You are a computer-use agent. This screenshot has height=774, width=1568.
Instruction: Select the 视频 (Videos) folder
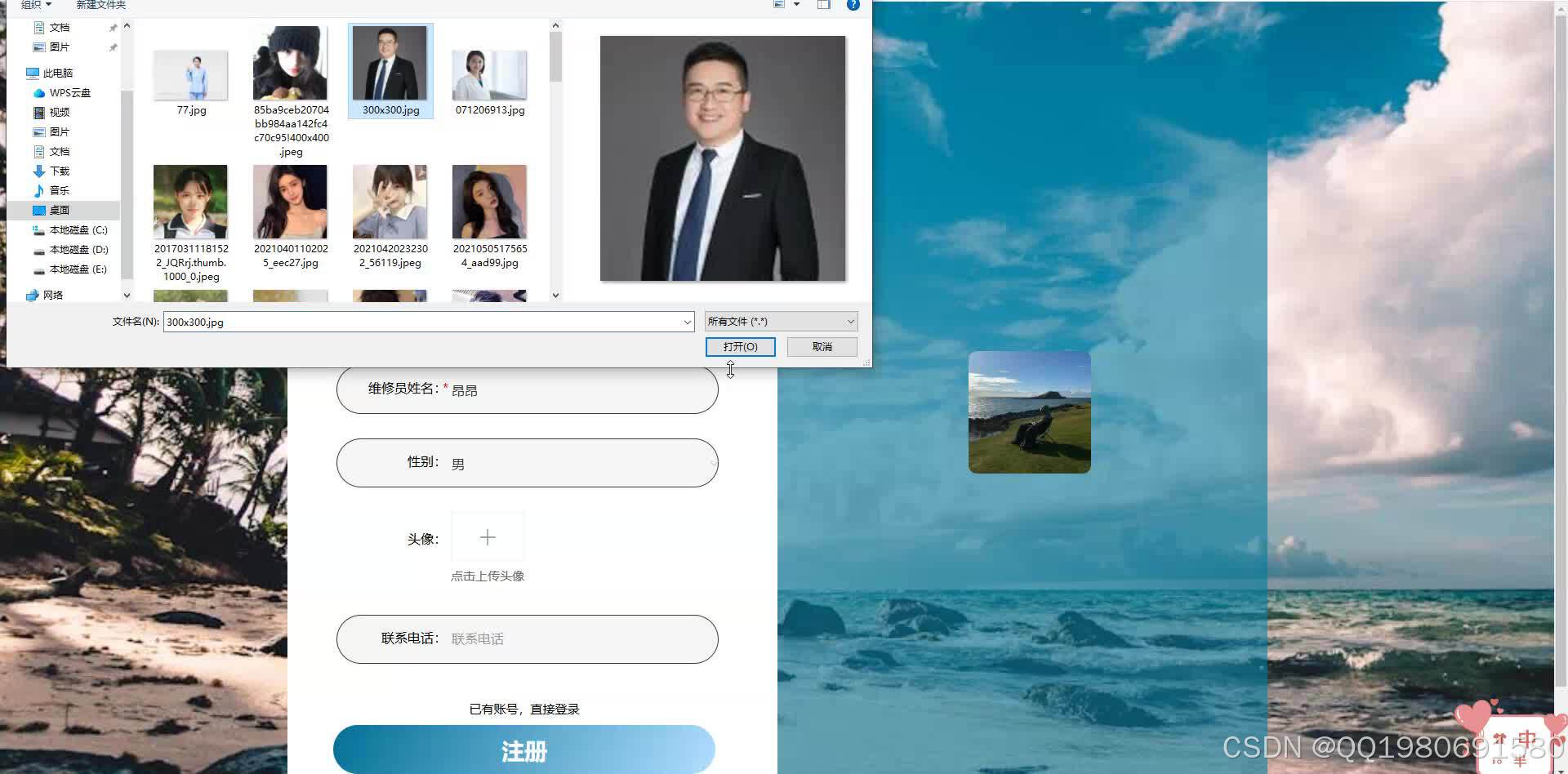coord(59,112)
